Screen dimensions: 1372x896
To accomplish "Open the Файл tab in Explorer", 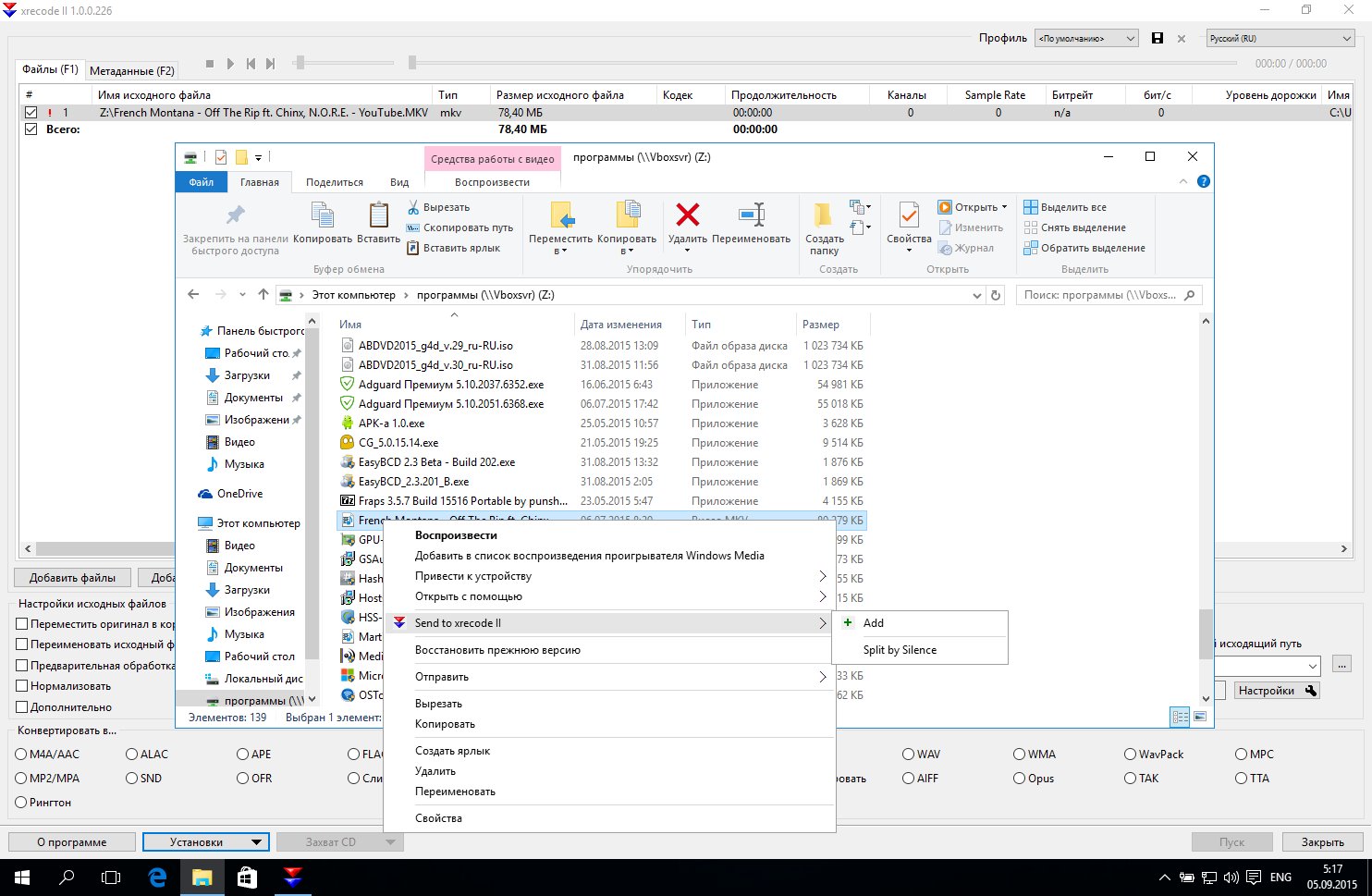I will click(202, 182).
